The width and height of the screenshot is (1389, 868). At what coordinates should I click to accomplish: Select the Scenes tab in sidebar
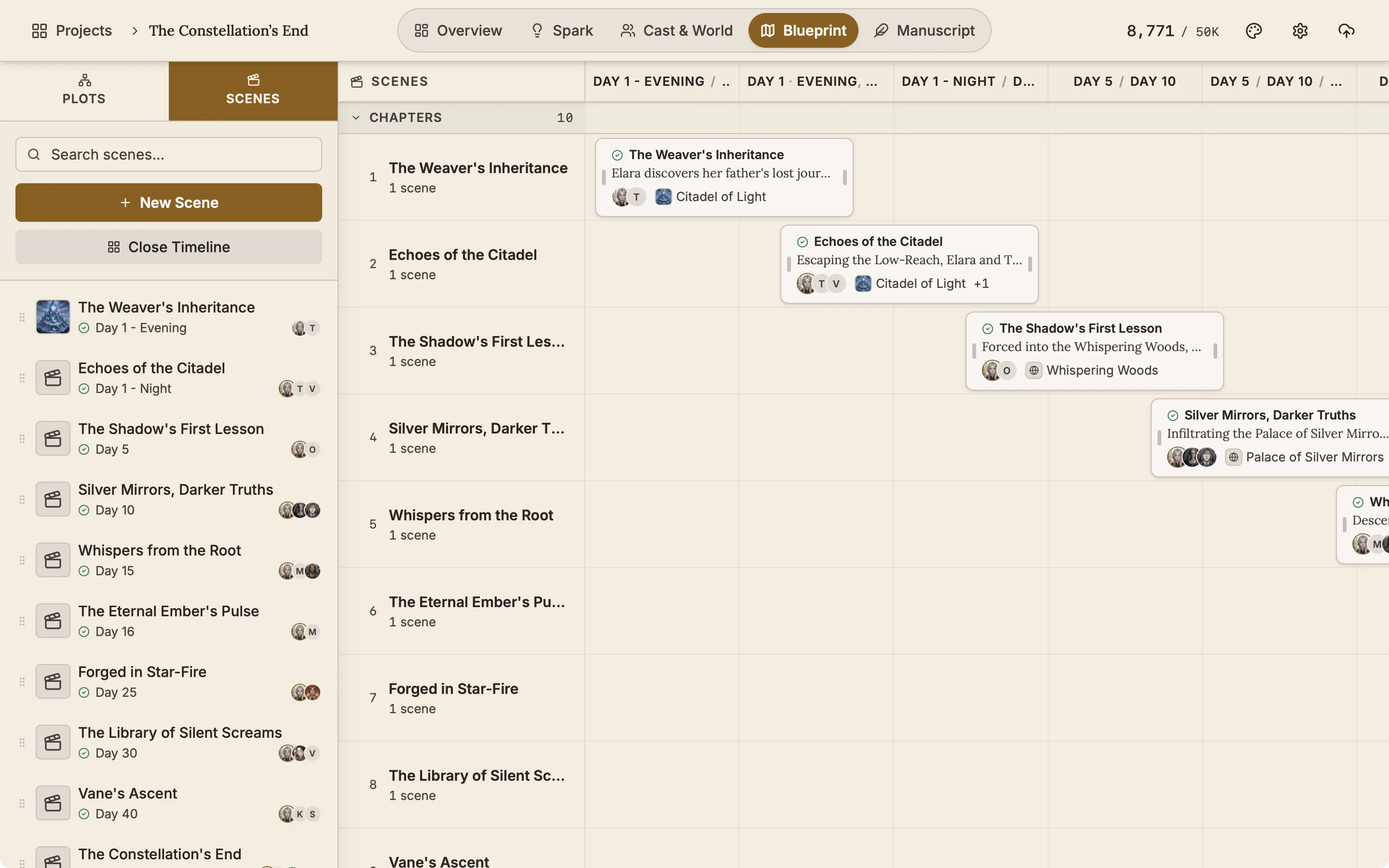pyautogui.click(x=253, y=91)
